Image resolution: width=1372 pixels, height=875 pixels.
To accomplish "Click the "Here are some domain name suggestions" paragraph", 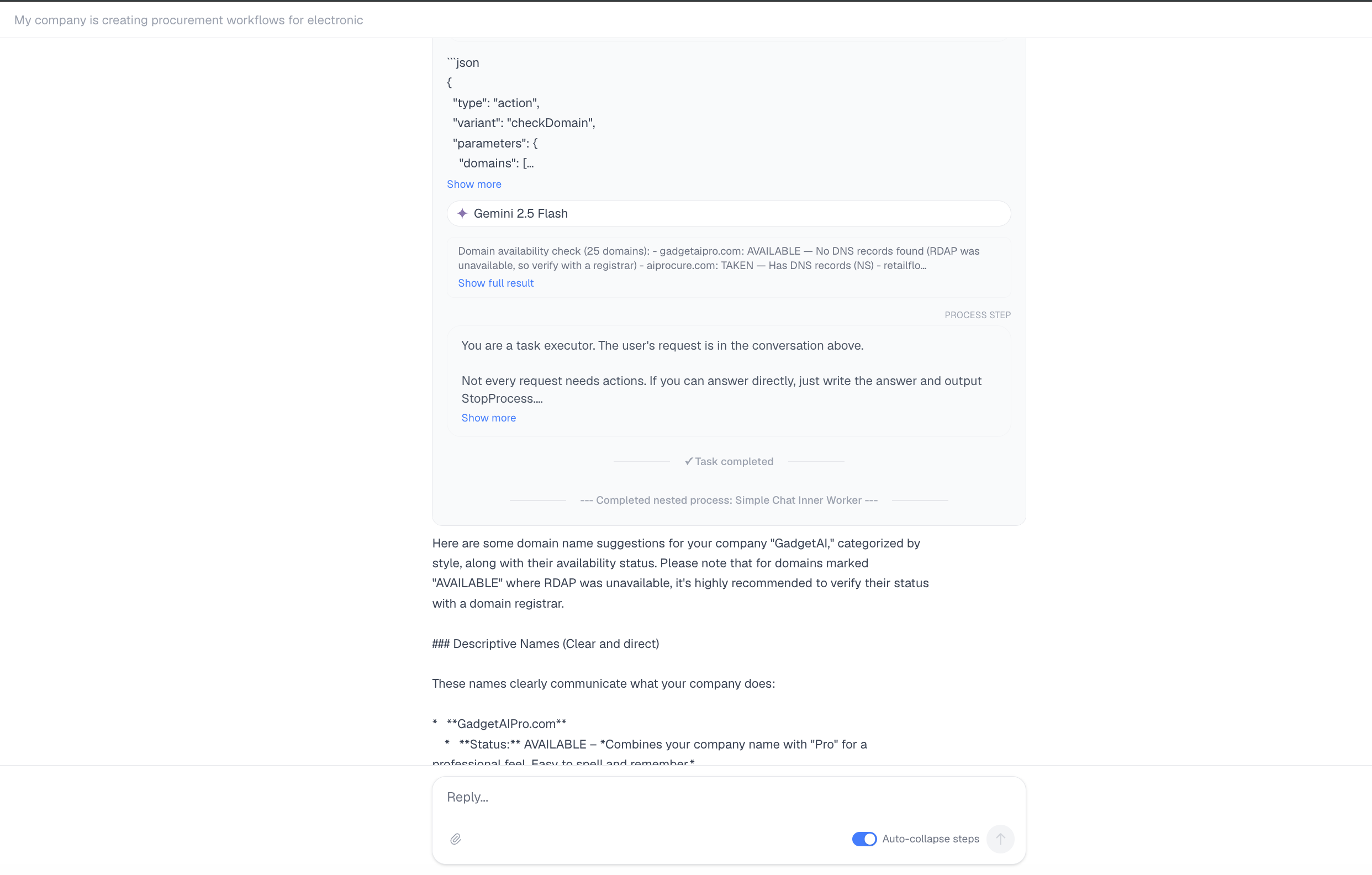I will click(x=680, y=573).
